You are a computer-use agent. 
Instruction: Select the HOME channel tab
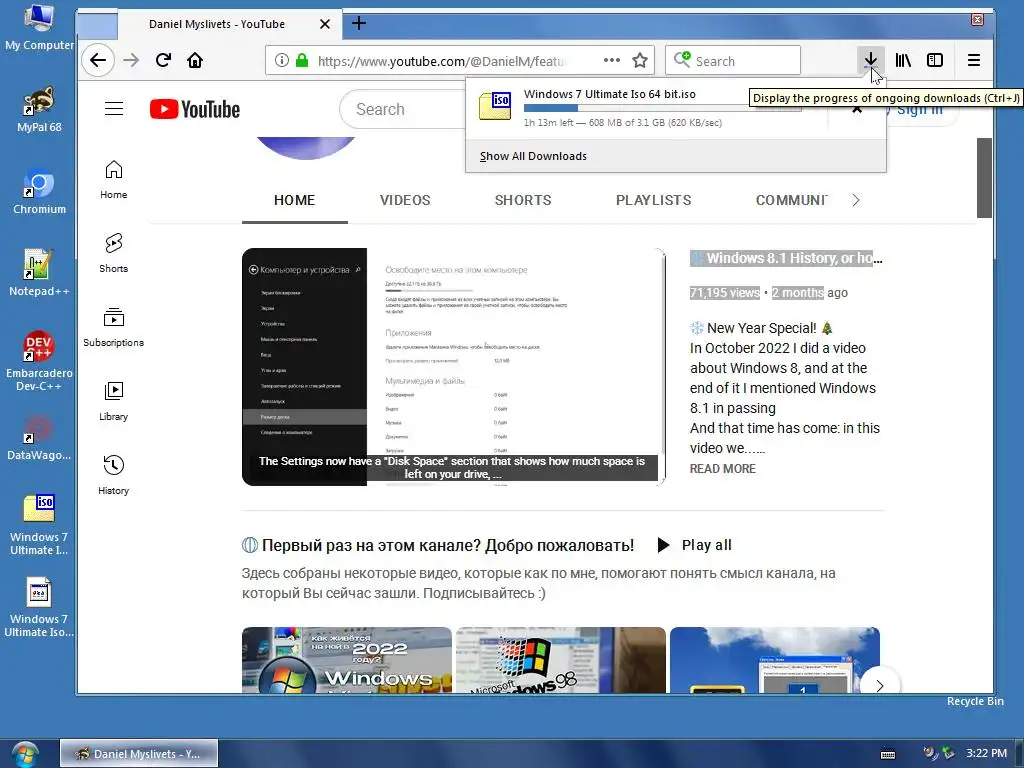point(295,200)
